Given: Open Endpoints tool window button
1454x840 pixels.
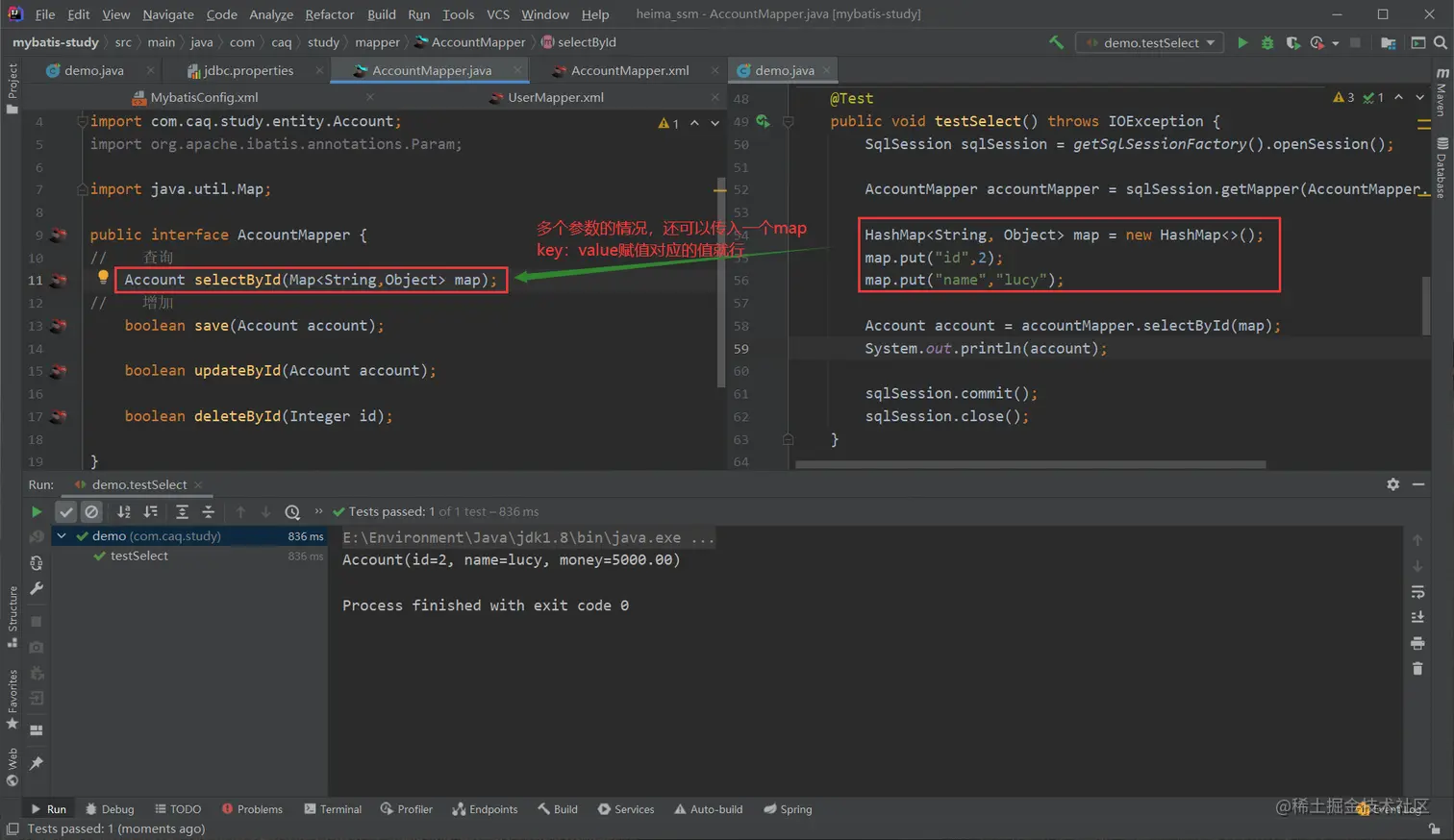Looking at the screenshot, I should point(485,809).
